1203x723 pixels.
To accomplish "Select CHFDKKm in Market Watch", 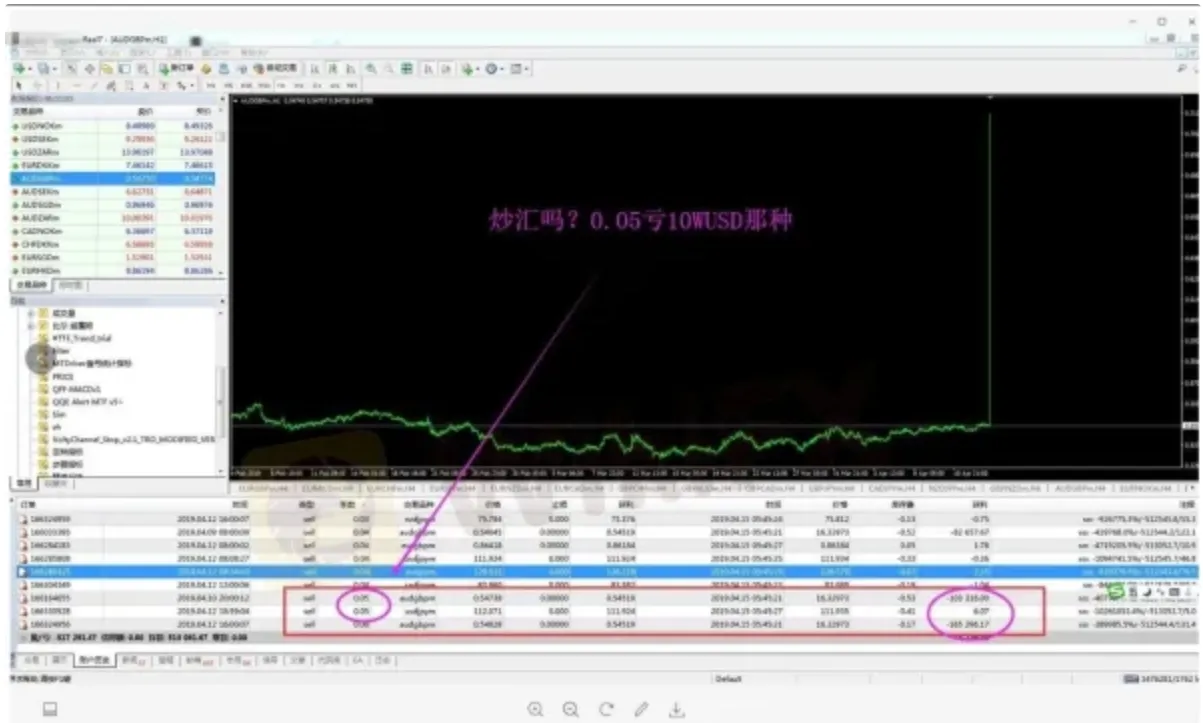I will [112, 243].
